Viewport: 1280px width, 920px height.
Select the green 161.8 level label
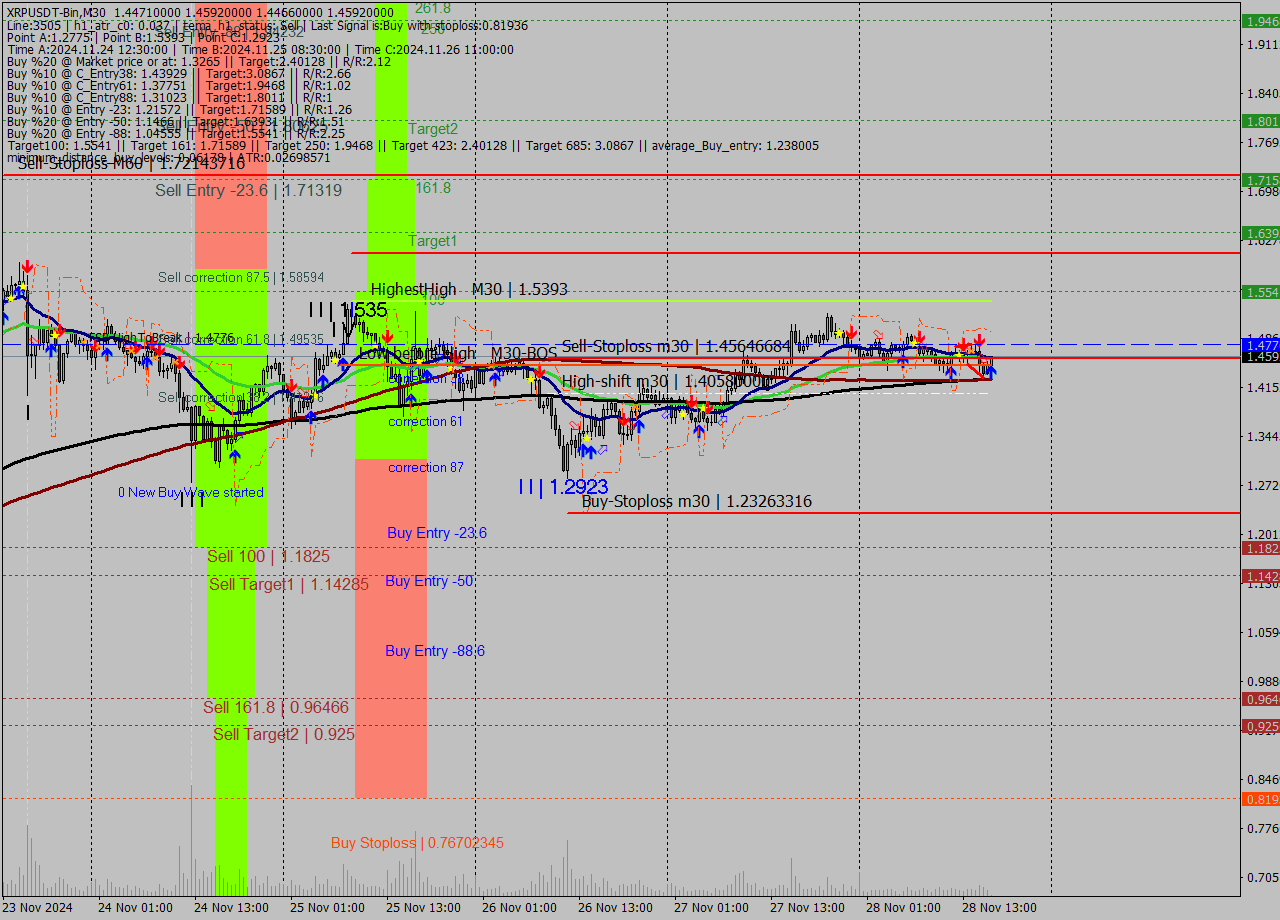(433, 188)
